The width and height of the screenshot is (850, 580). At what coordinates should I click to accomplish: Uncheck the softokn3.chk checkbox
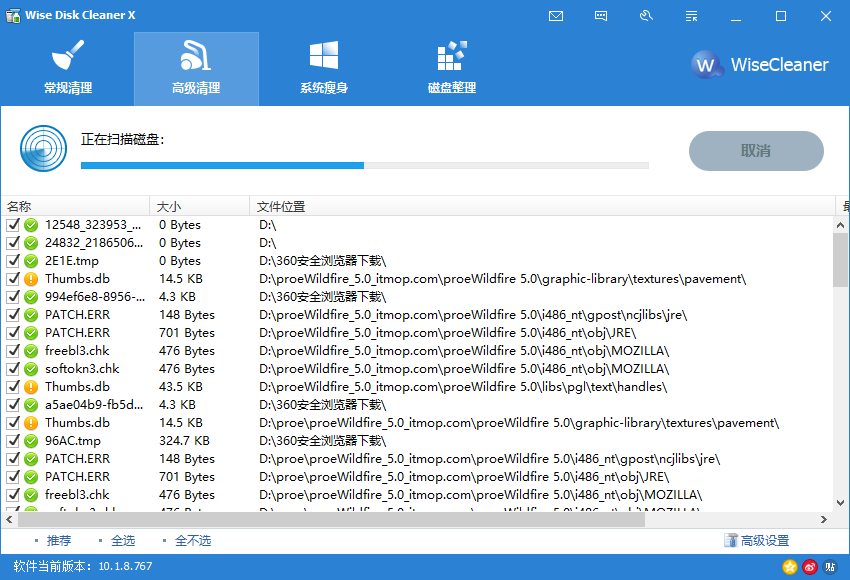tap(13, 369)
